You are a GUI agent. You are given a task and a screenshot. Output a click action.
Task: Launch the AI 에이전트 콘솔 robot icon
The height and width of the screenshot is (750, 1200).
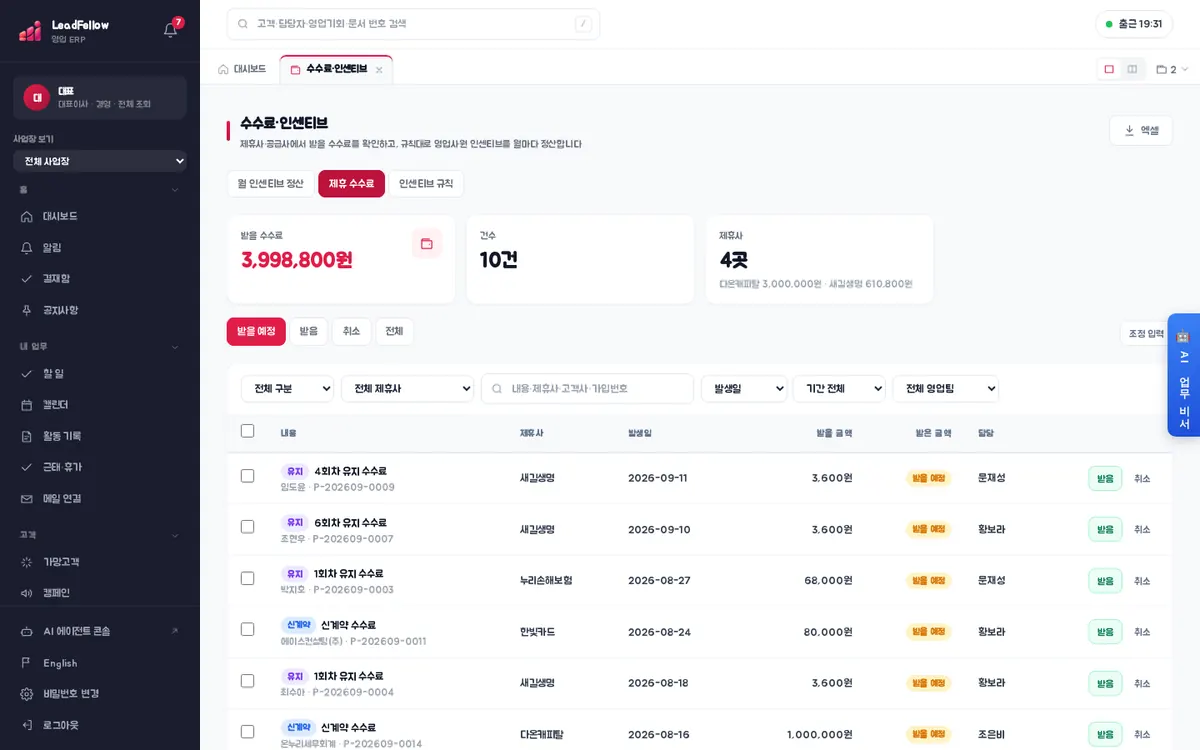27,631
